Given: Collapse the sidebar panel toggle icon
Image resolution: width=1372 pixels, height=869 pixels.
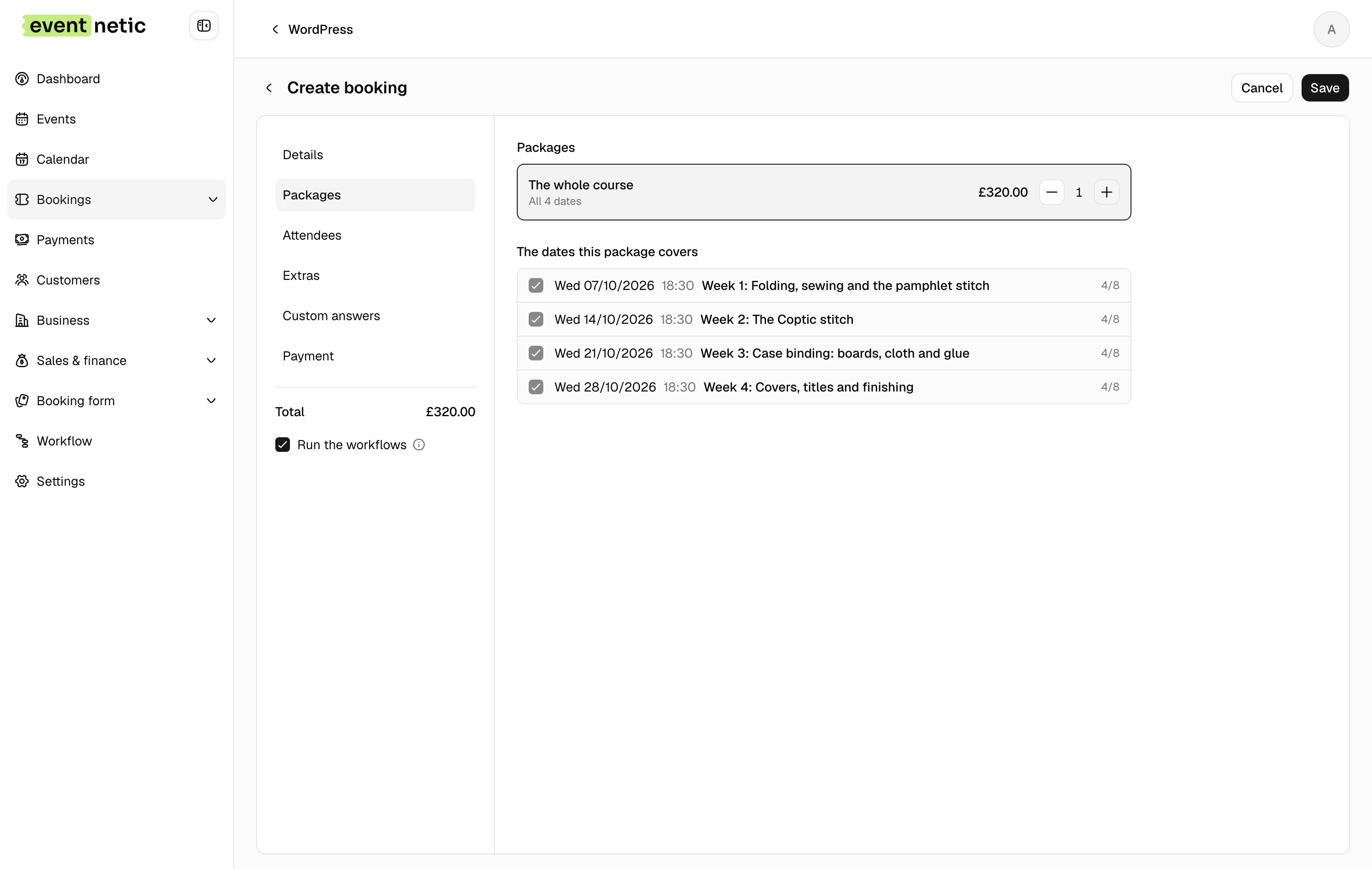Looking at the screenshot, I should (x=204, y=26).
